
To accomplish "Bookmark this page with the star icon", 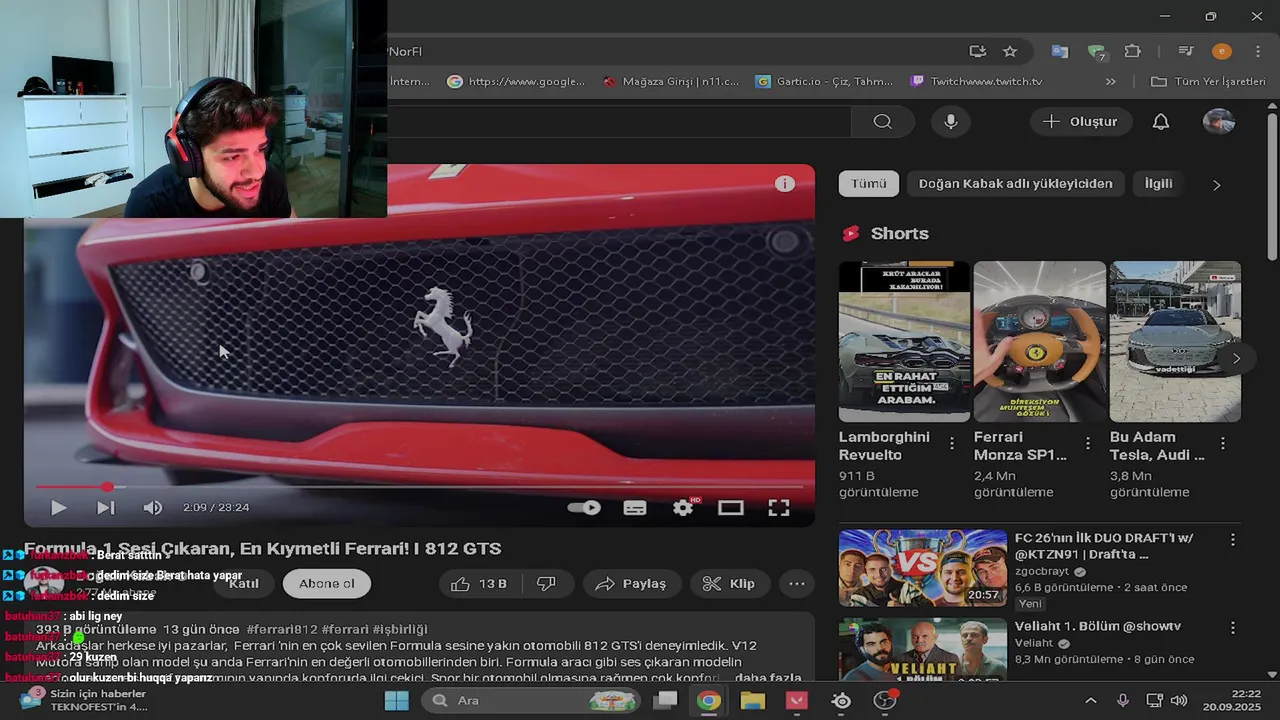I will coord(1010,51).
